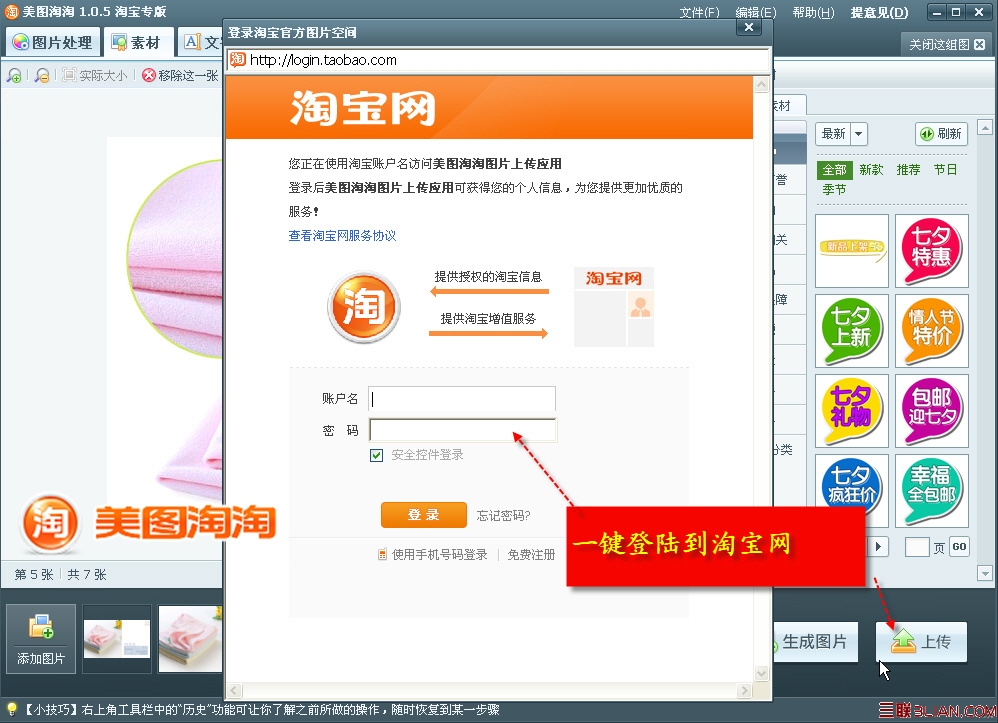The image size is (998, 723).
Task: Choose the 七夕特惠 sticker
Action: coord(932,251)
